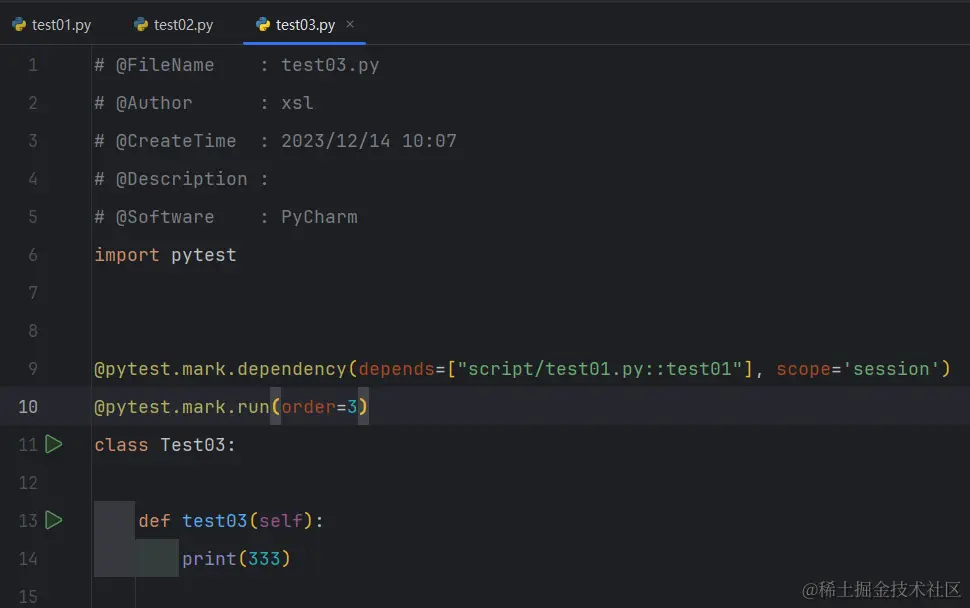Viewport: 970px width, 608px height.
Task: Select the test03.py tab label
Action: [305, 25]
